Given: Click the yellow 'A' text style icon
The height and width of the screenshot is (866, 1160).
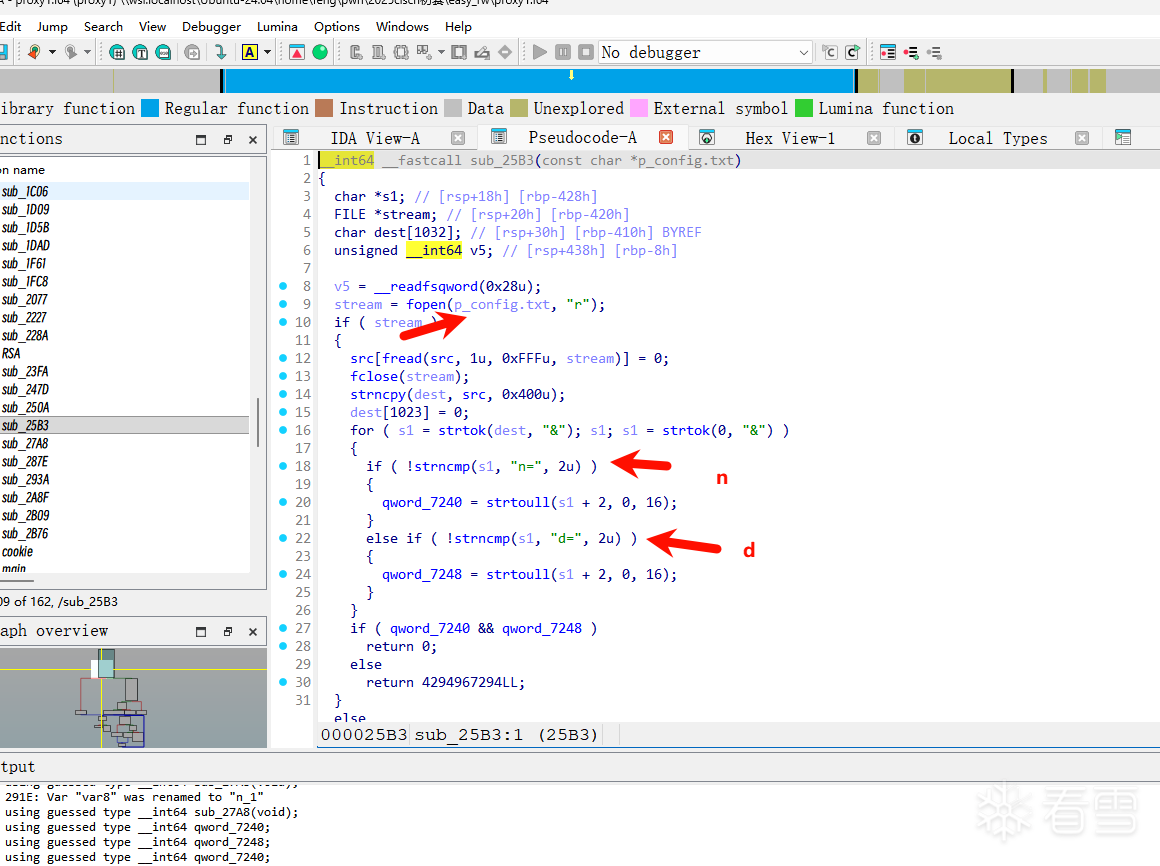Looking at the screenshot, I should coord(250,53).
